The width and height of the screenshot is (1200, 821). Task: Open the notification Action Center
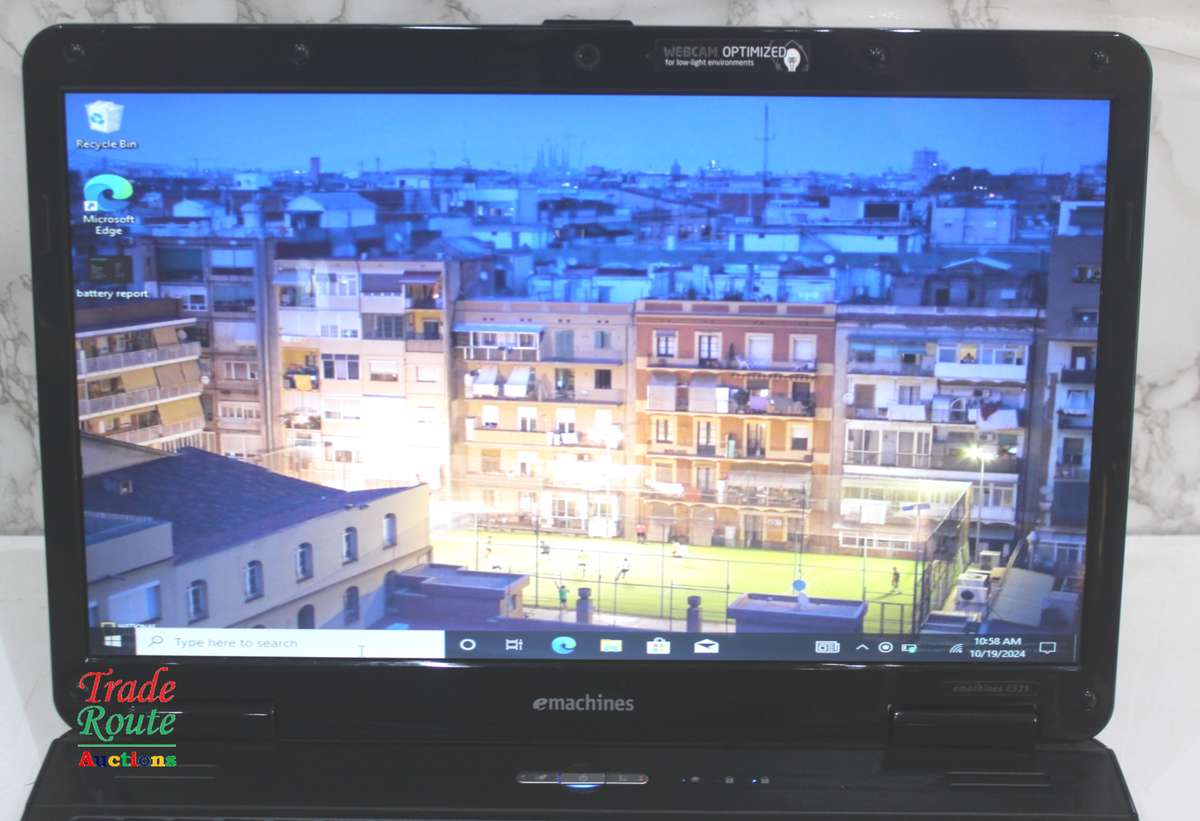coord(1047,647)
